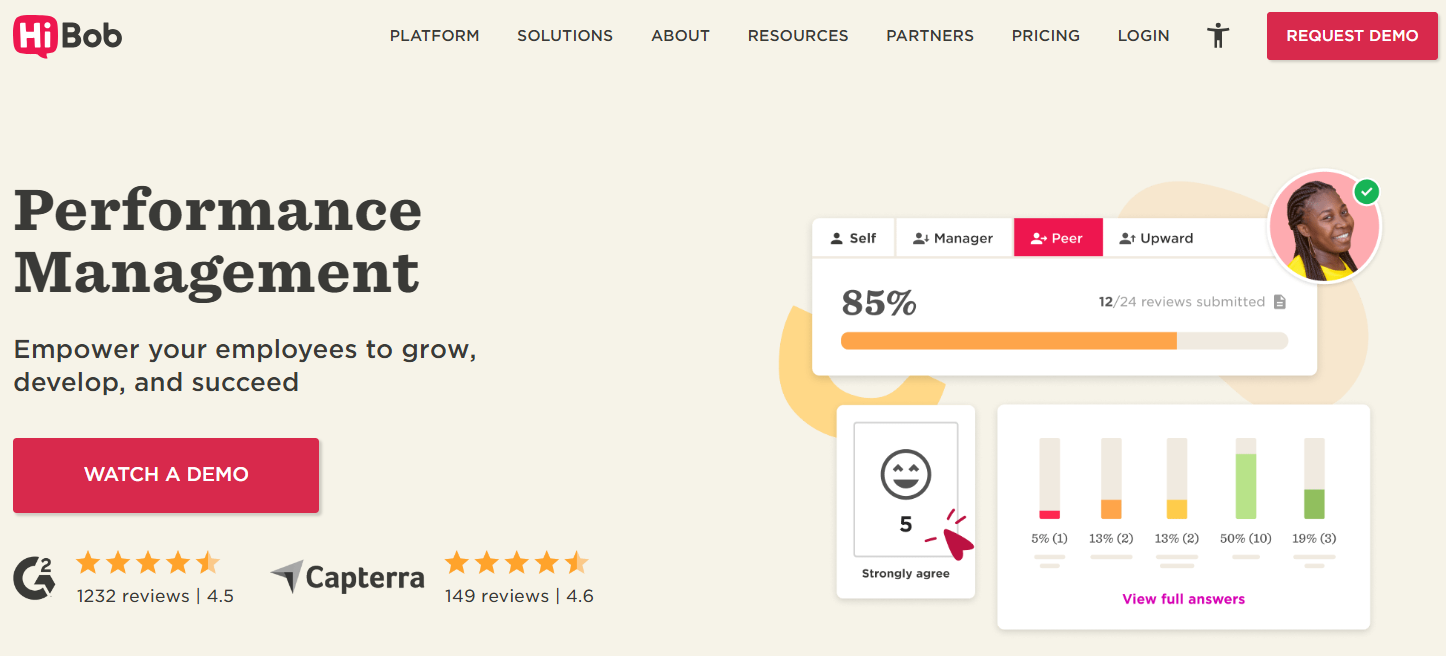1446x656 pixels.
Task: Select the Self review option
Action: [853, 237]
